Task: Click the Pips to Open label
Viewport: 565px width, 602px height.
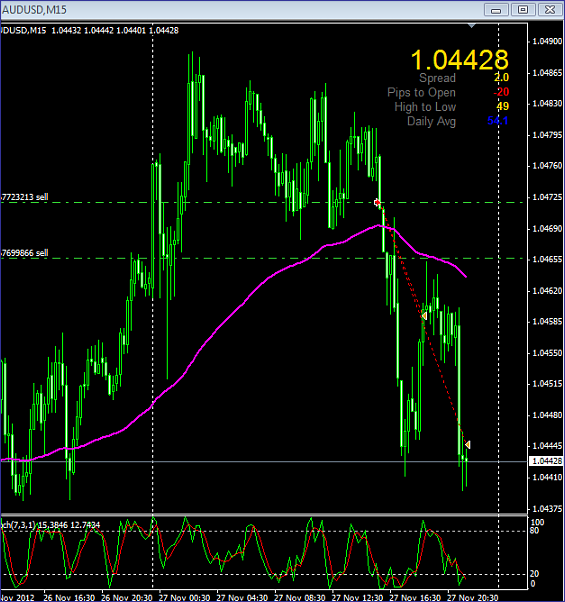Action: (x=421, y=93)
